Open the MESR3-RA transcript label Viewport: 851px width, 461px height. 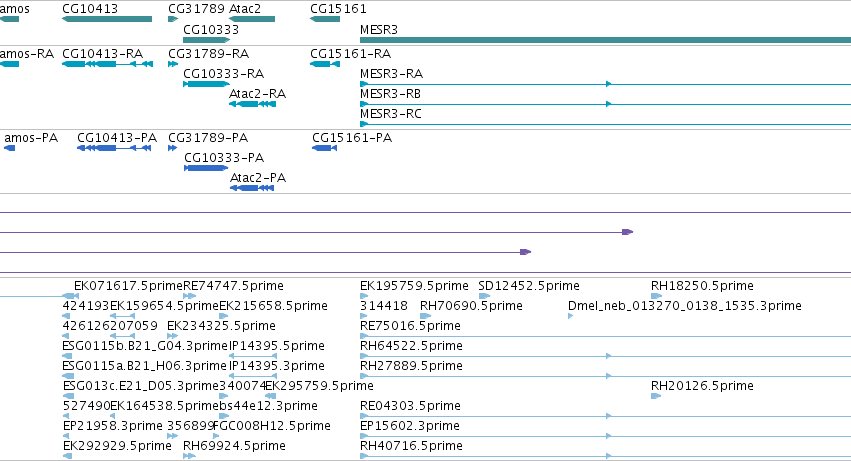point(391,74)
